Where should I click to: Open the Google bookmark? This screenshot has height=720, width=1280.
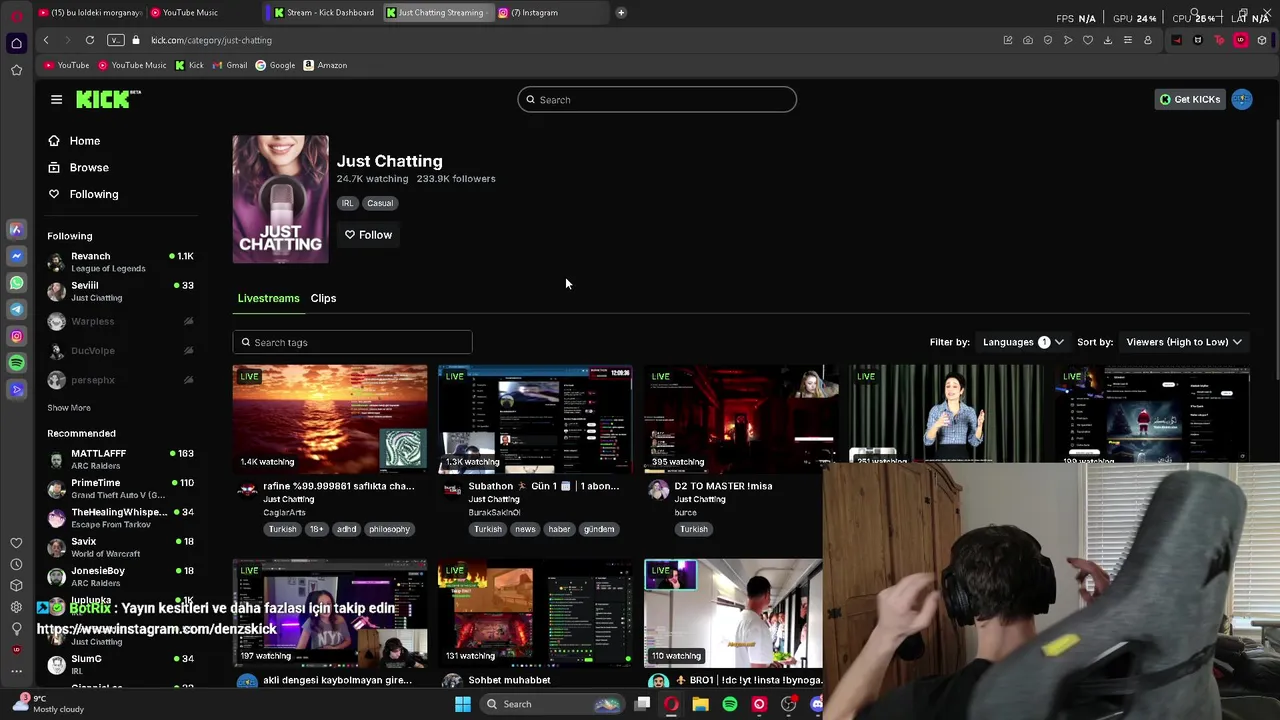pyautogui.click(x=275, y=66)
